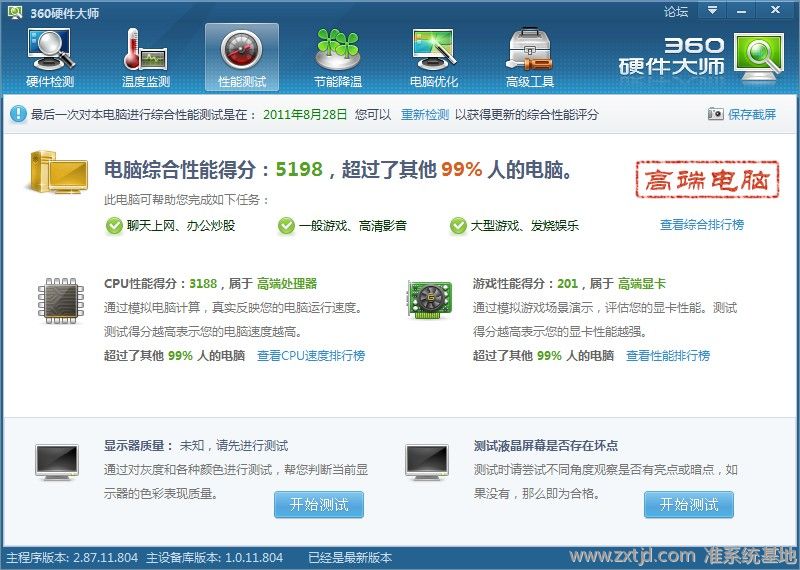Click the overall score 5198
The image size is (800, 570).
point(299,169)
